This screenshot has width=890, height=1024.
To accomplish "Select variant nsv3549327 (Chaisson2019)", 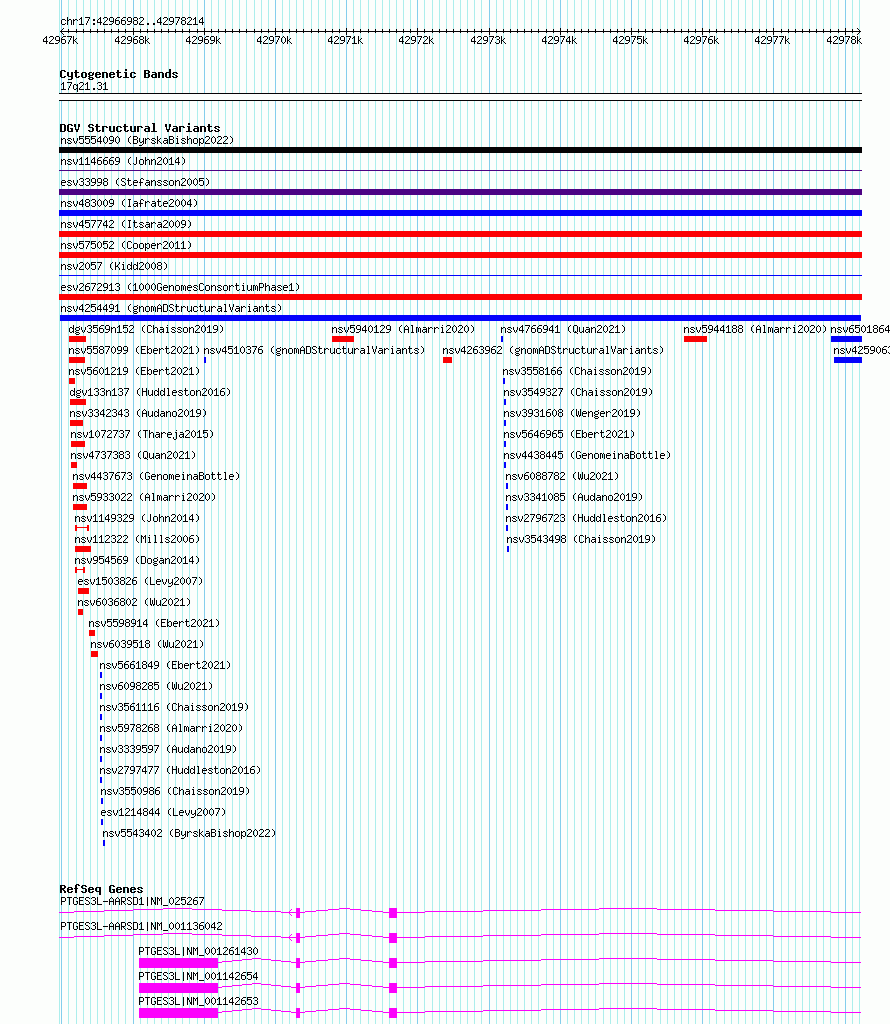I will 578,392.
